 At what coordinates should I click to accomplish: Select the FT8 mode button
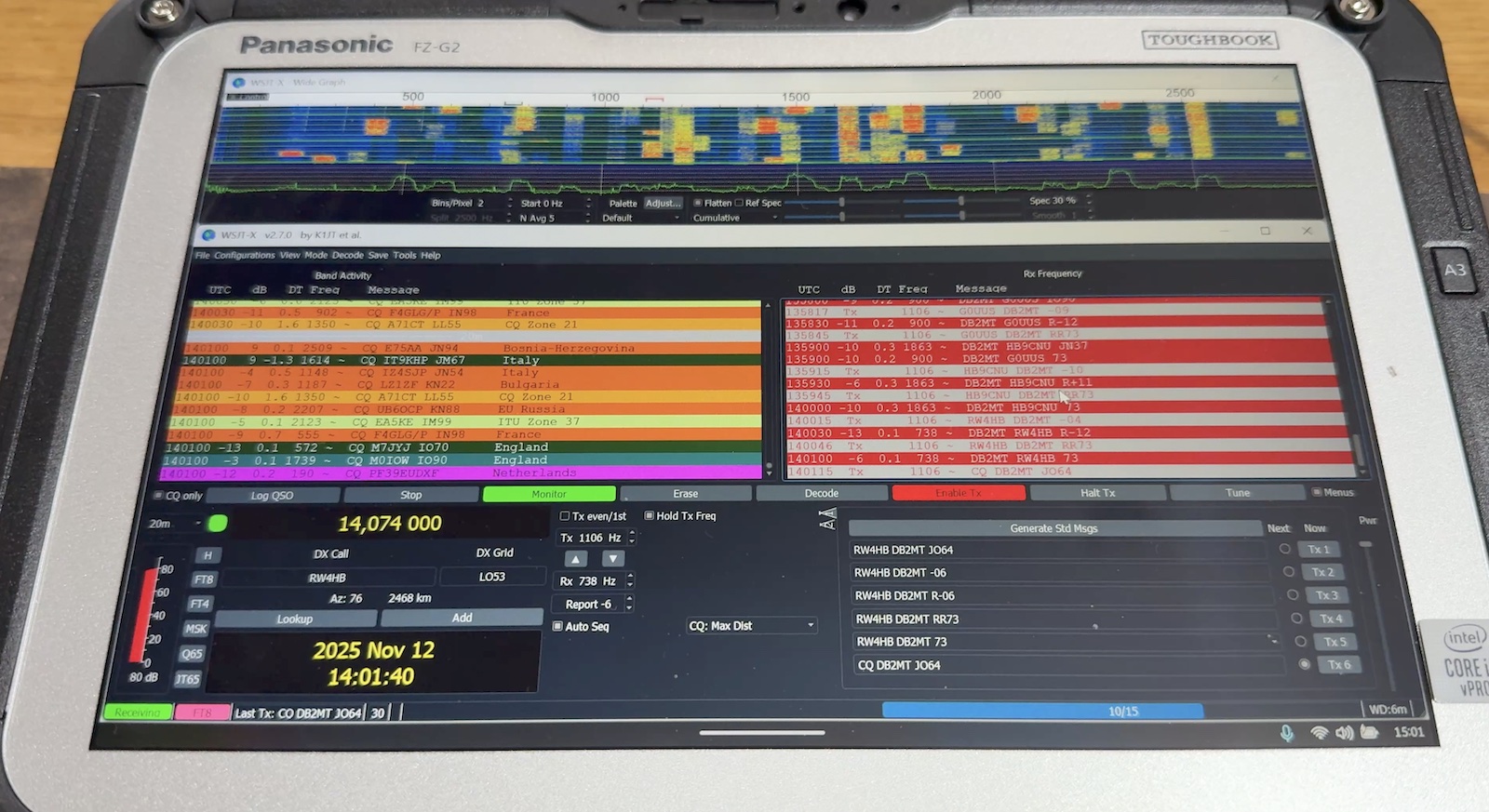point(204,579)
